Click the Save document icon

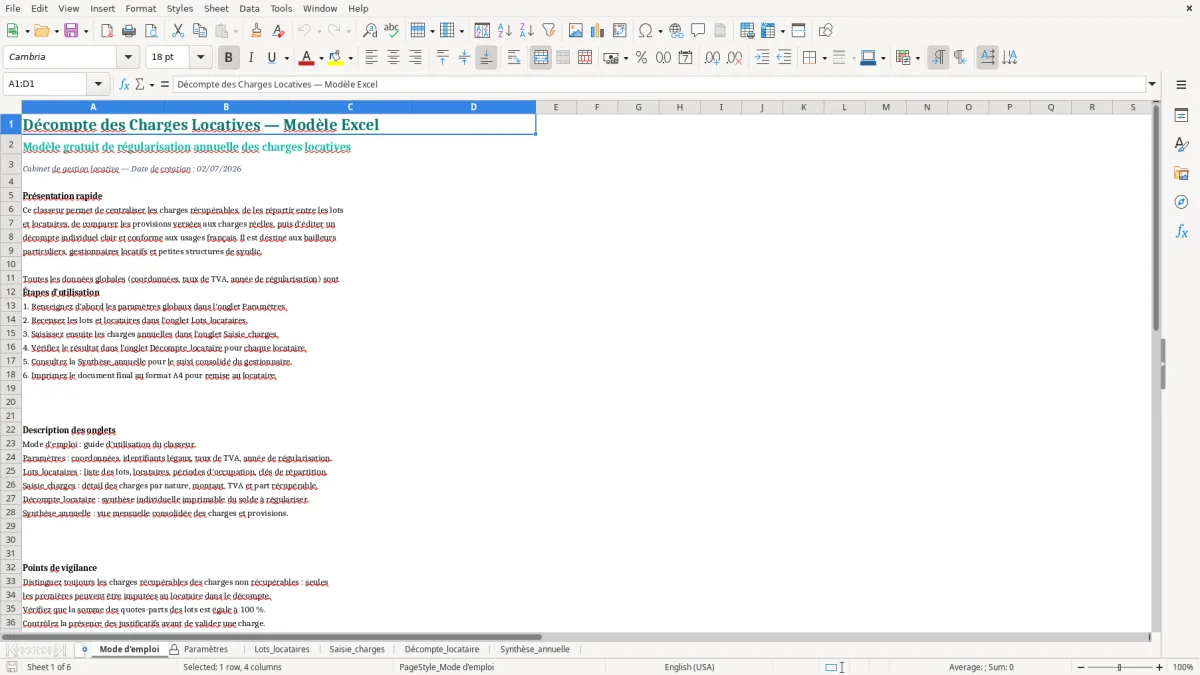coord(71,31)
